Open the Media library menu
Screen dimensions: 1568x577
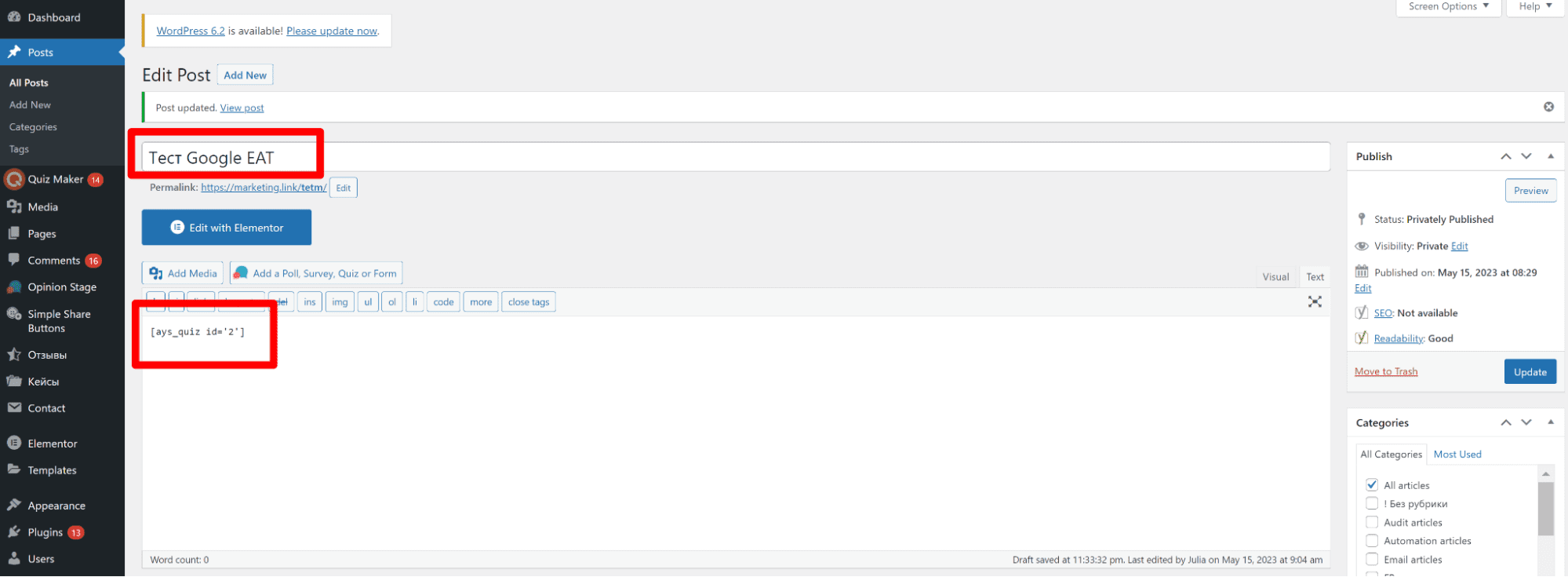tap(42, 207)
